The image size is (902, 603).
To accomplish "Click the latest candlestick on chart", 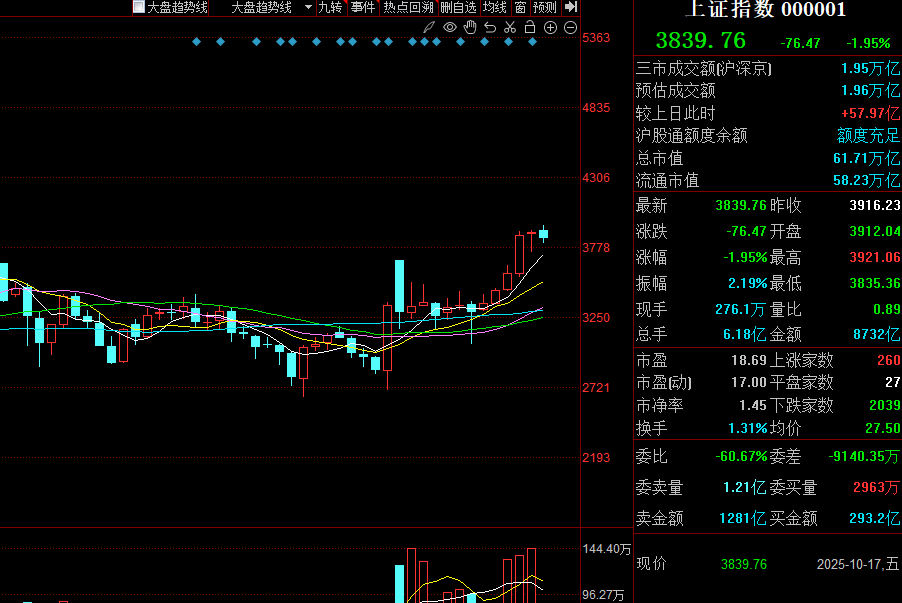I will tap(543, 234).
